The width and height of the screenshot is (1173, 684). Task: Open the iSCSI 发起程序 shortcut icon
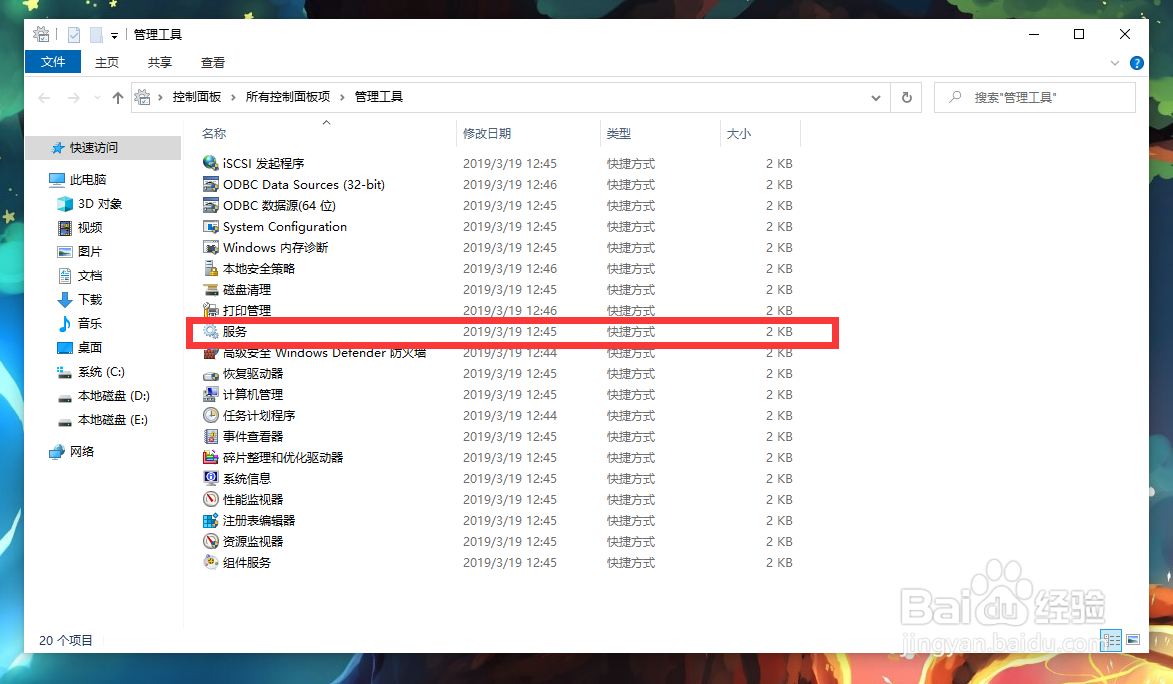point(211,163)
